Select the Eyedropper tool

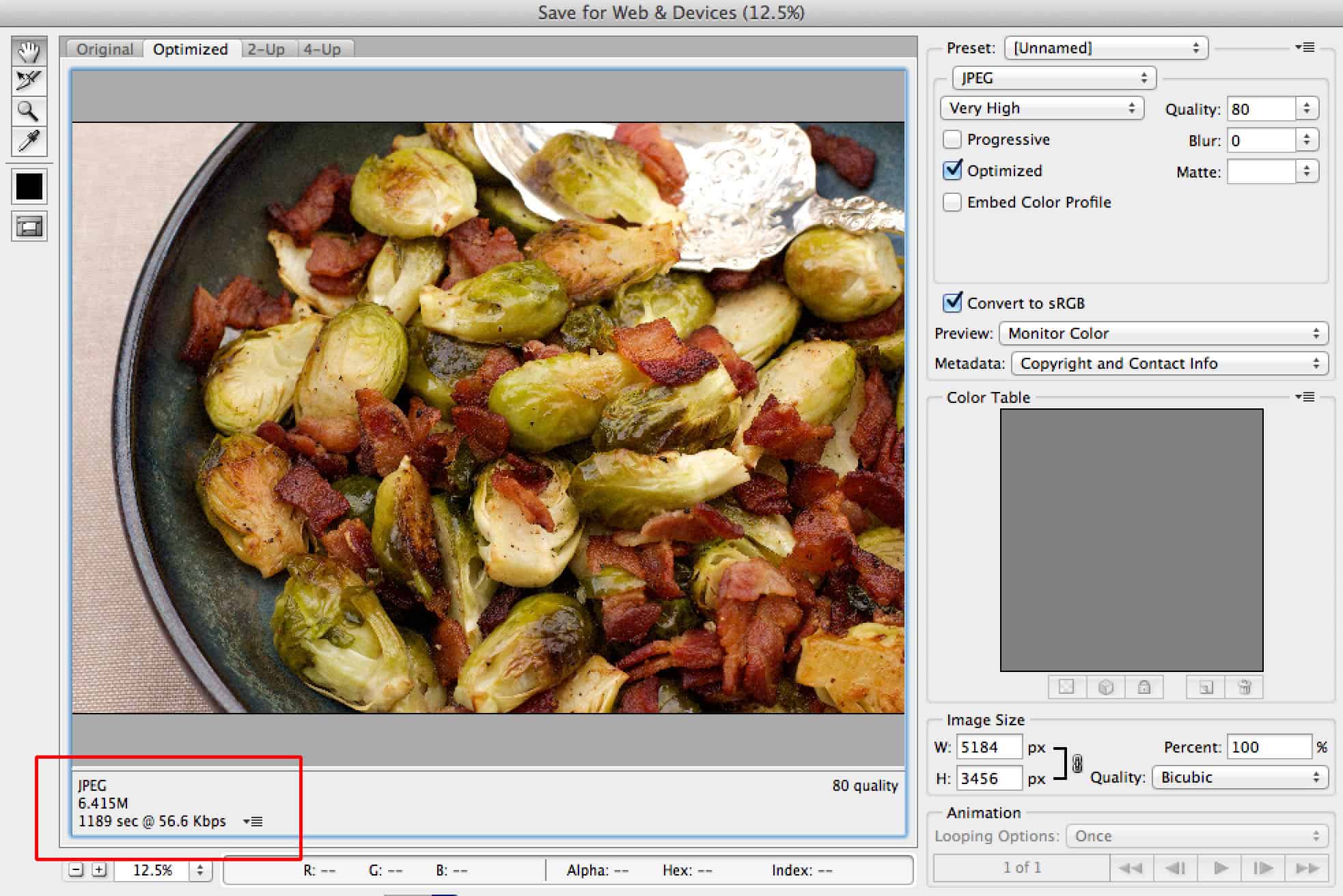(29, 141)
